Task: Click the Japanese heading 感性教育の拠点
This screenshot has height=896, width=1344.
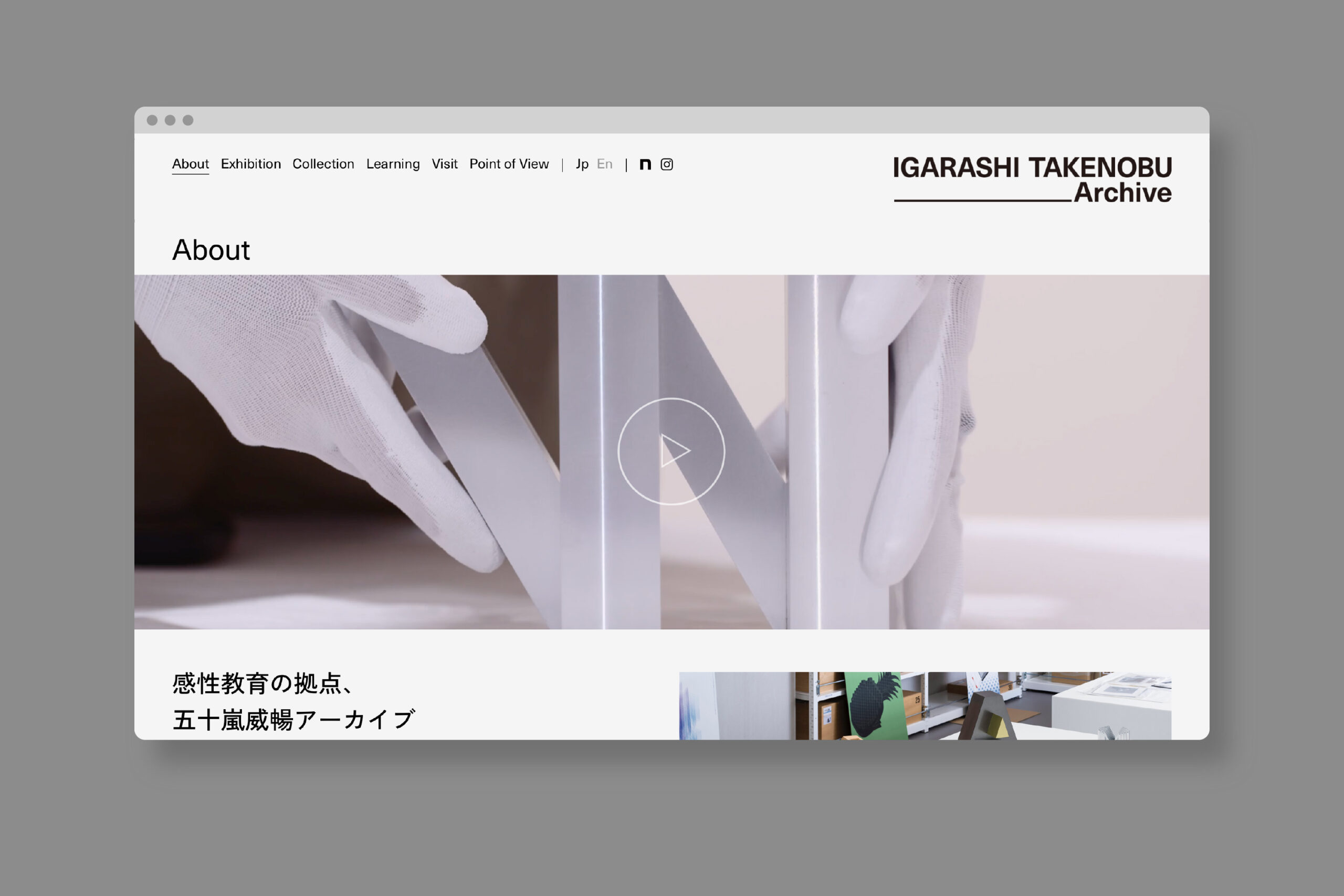Action: coord(263,683)
